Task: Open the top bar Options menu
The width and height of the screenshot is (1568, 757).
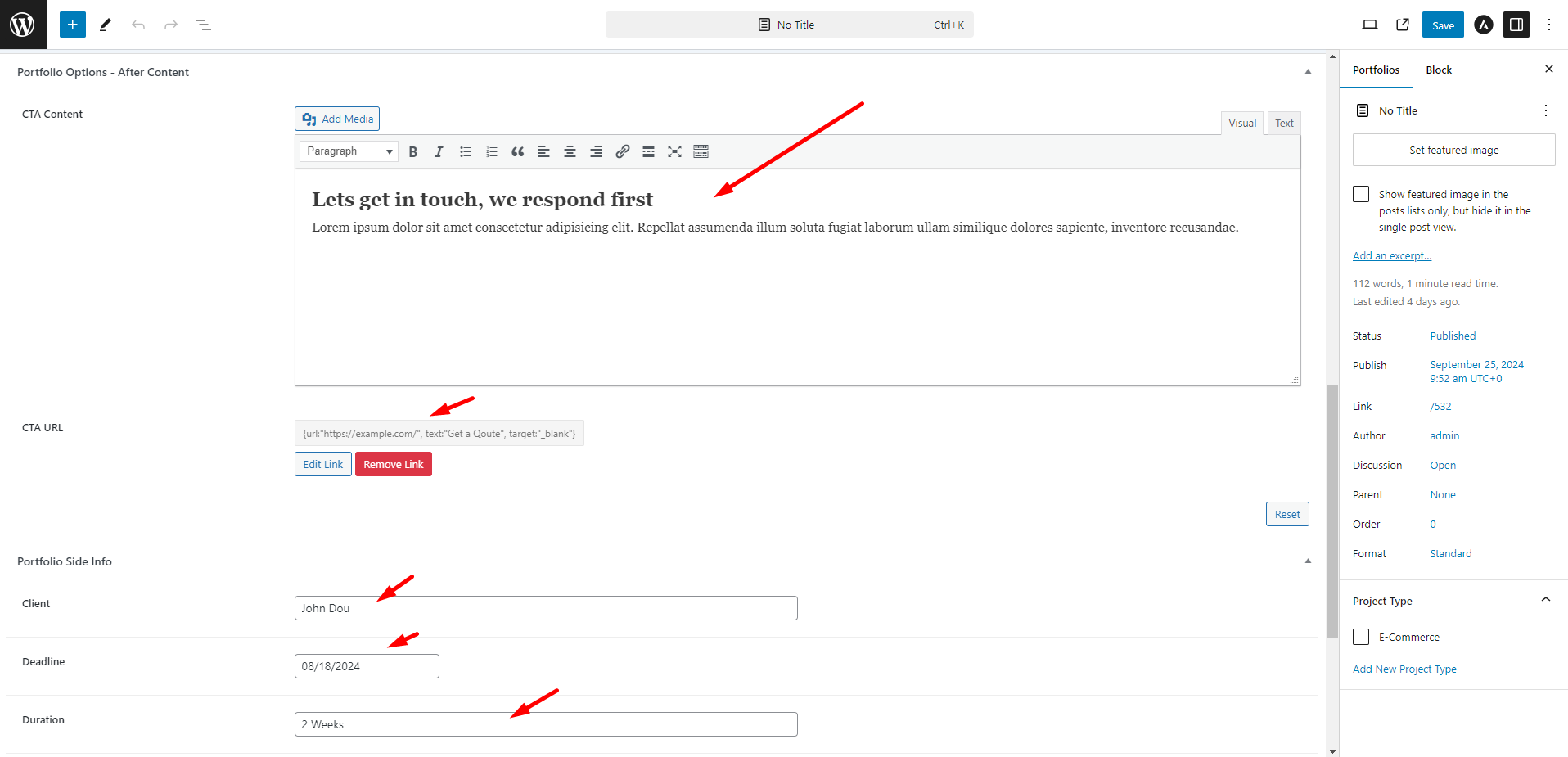Action: [1549, 25]
